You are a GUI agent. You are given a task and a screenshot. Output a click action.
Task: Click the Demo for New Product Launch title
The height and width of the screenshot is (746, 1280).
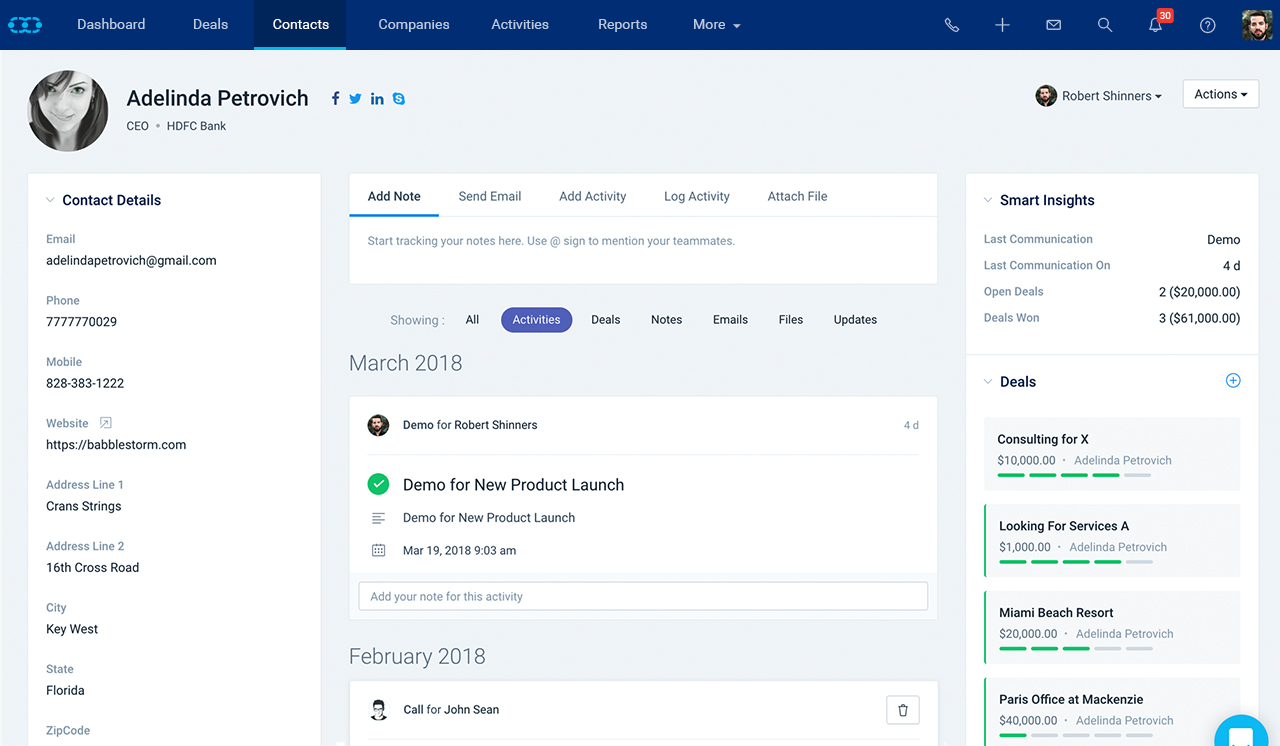[x=513, y=485]
